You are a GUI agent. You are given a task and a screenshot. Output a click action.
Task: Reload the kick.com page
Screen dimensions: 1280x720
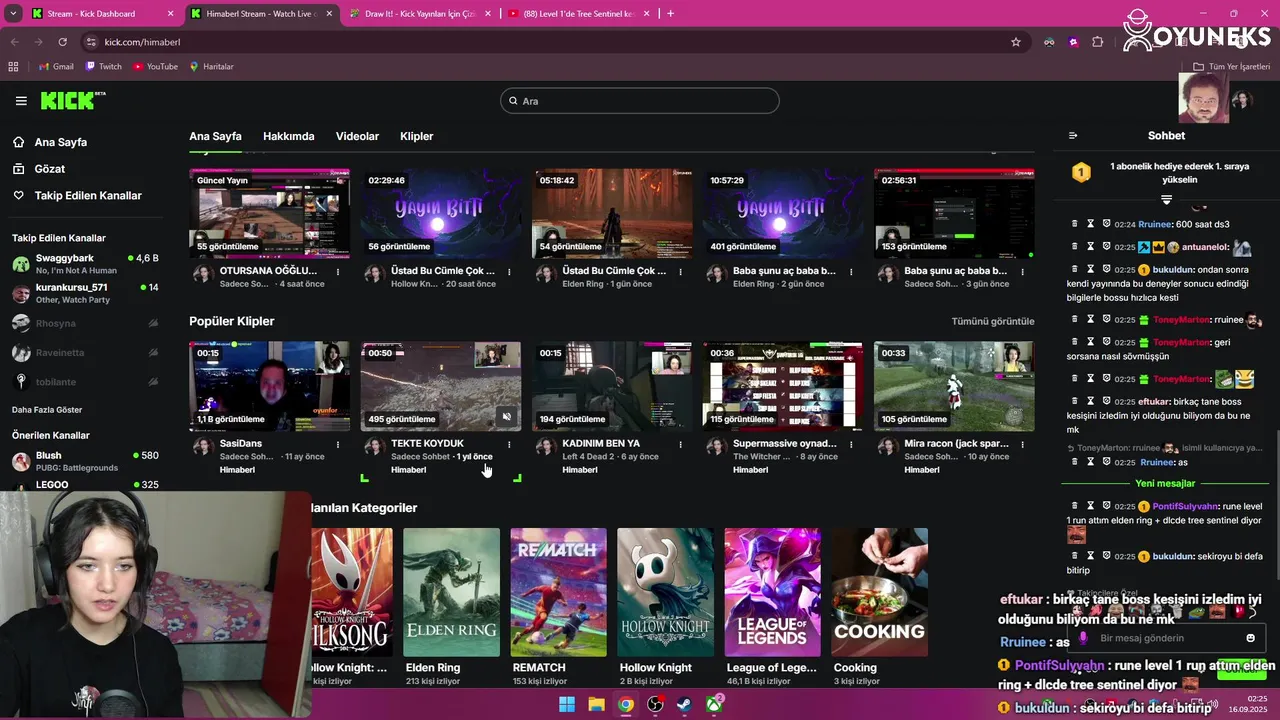[x=62, y=42]
